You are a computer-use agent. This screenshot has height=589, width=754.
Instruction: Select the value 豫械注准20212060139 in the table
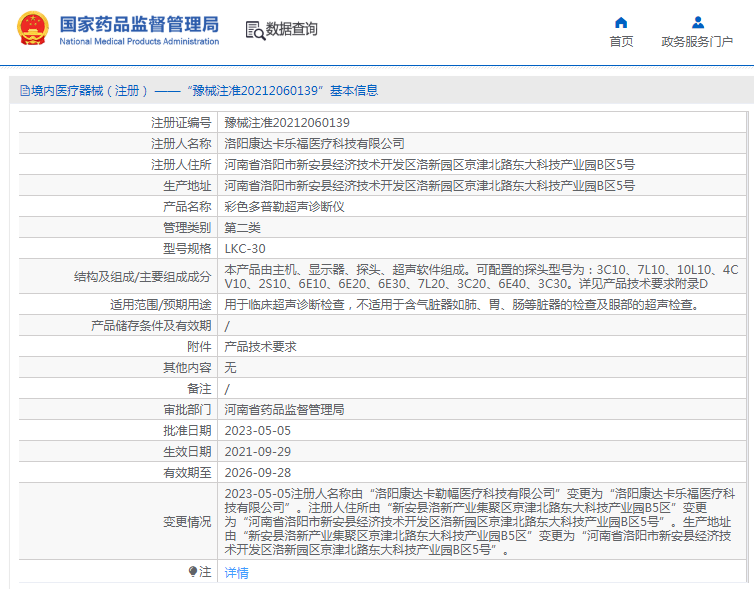287,123
